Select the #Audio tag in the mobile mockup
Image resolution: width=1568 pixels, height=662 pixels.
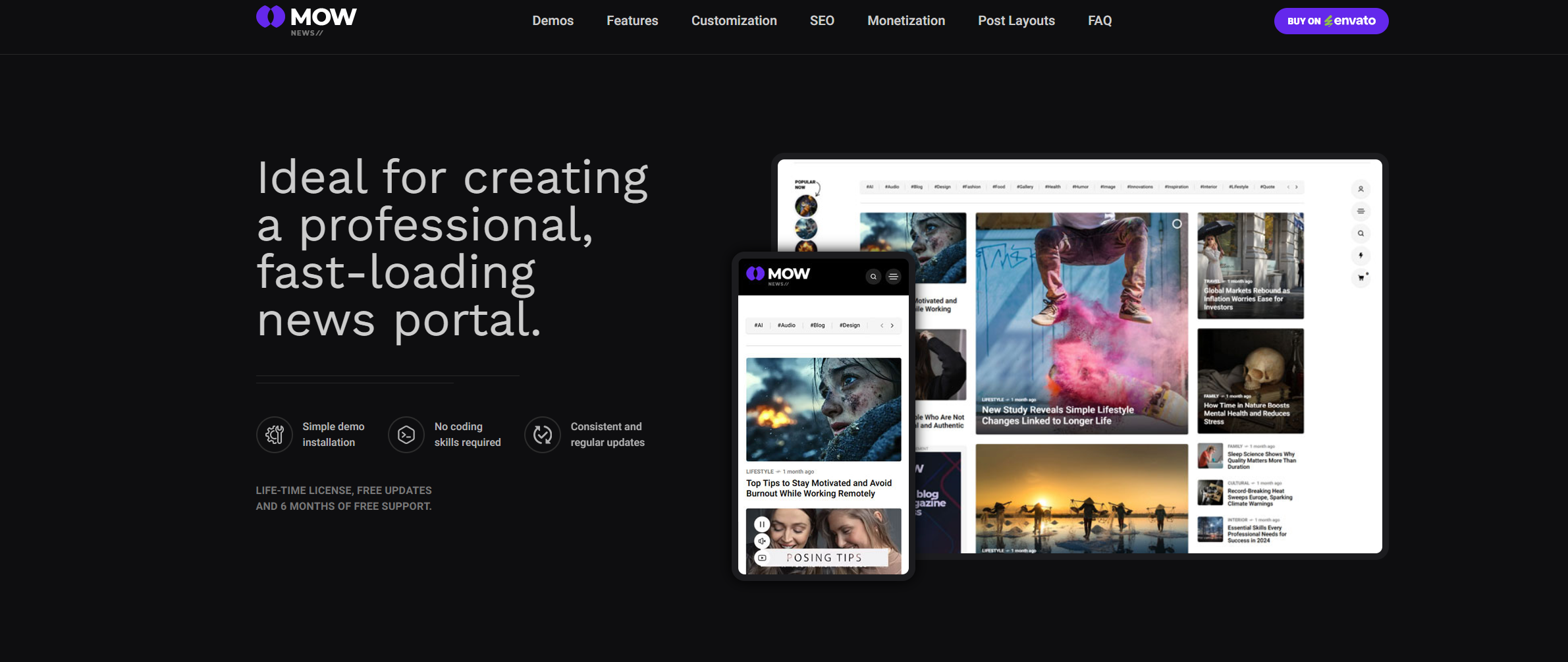coord(786,325)
